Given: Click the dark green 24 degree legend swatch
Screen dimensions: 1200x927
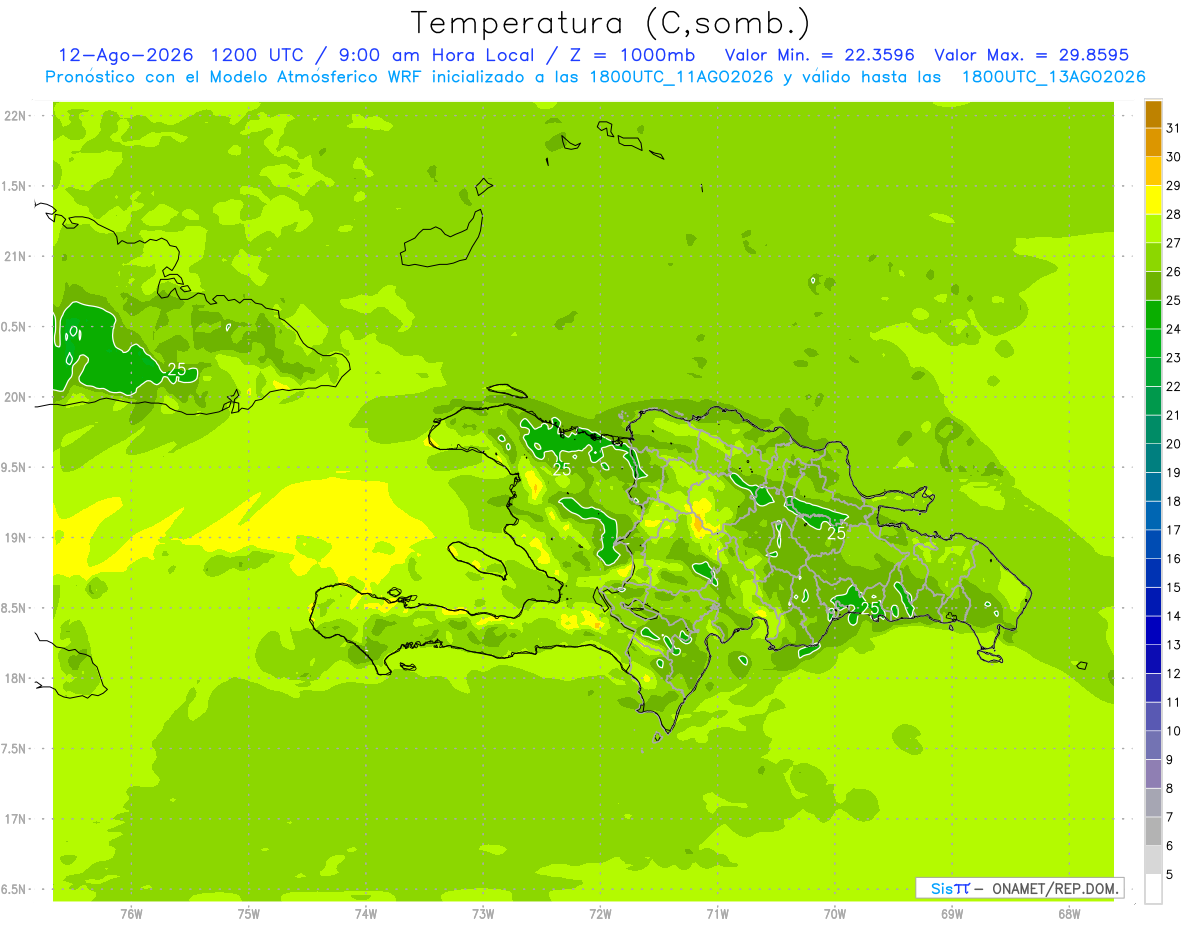Looking at the screenshot, I should 1153,315.
